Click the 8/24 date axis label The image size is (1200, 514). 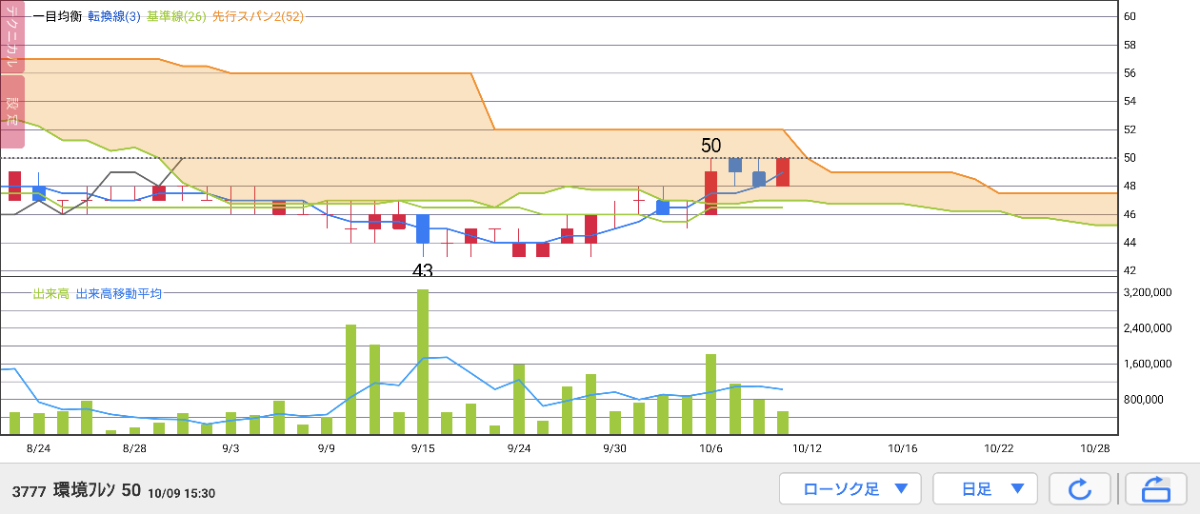tap(38, 450)
